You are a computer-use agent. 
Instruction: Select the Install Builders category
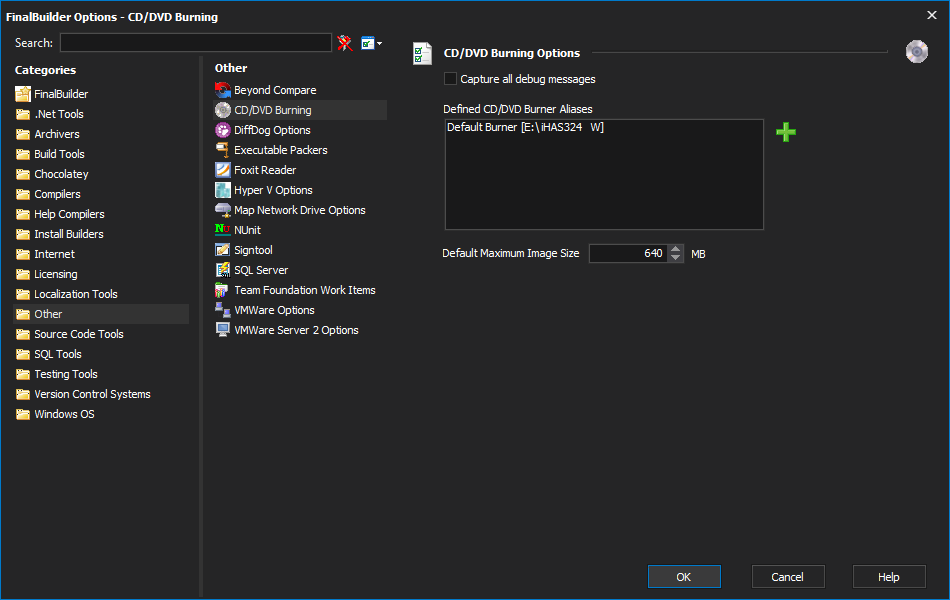coord(60,234)
